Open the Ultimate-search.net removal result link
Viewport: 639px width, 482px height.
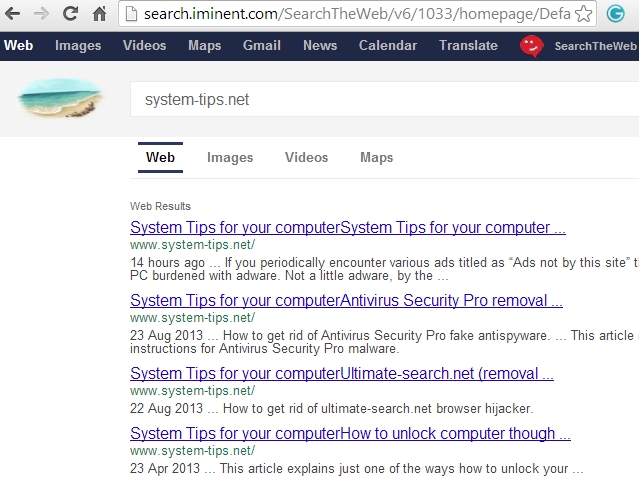[x=342, y=374]
